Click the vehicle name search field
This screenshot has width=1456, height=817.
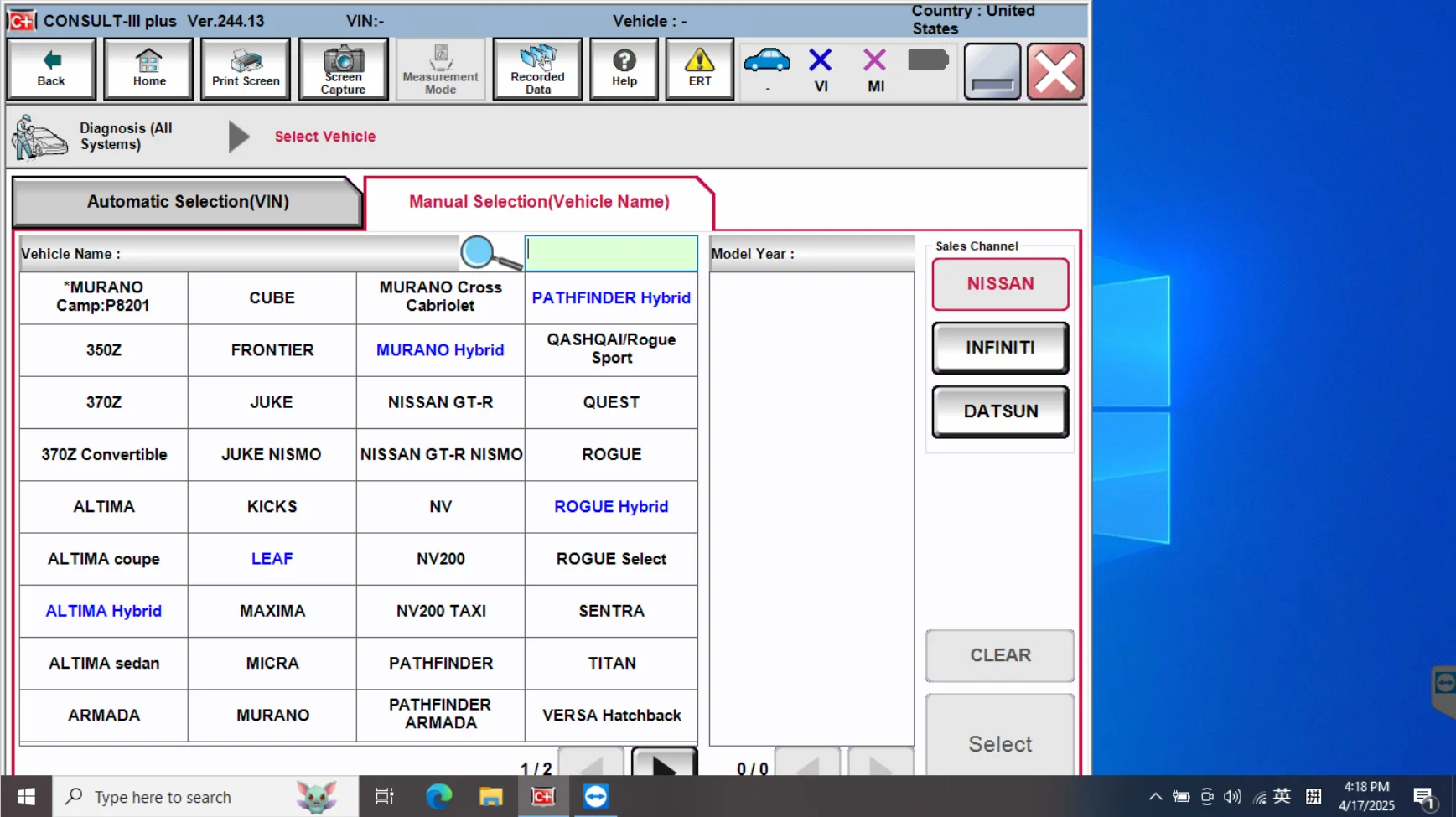coord(611,253)
